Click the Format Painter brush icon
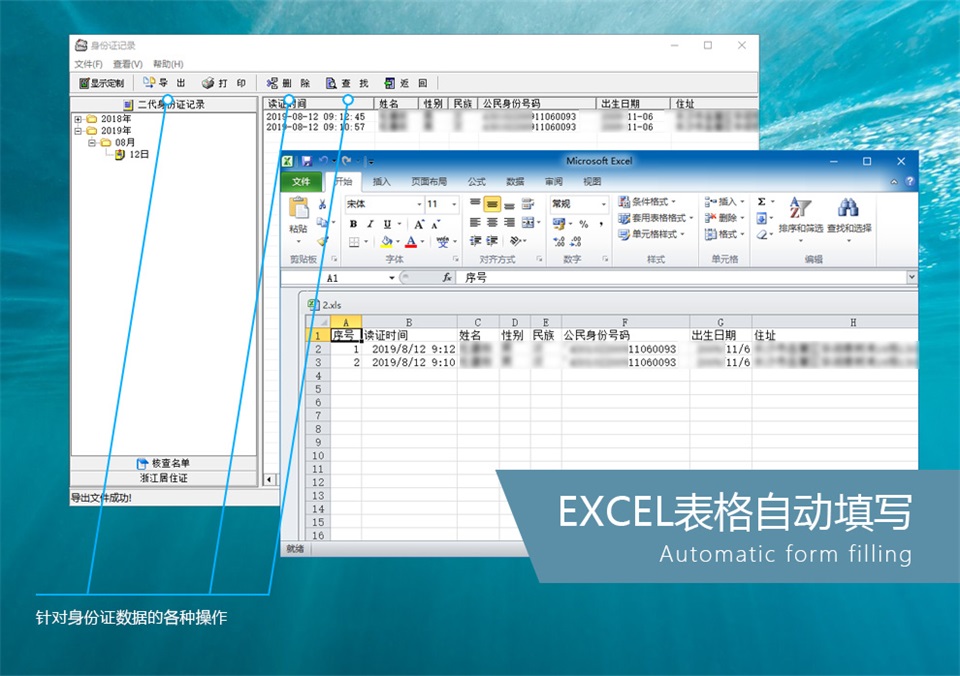Screen dimensions: 960x676 pyautogui.click(x=323, y=241)
